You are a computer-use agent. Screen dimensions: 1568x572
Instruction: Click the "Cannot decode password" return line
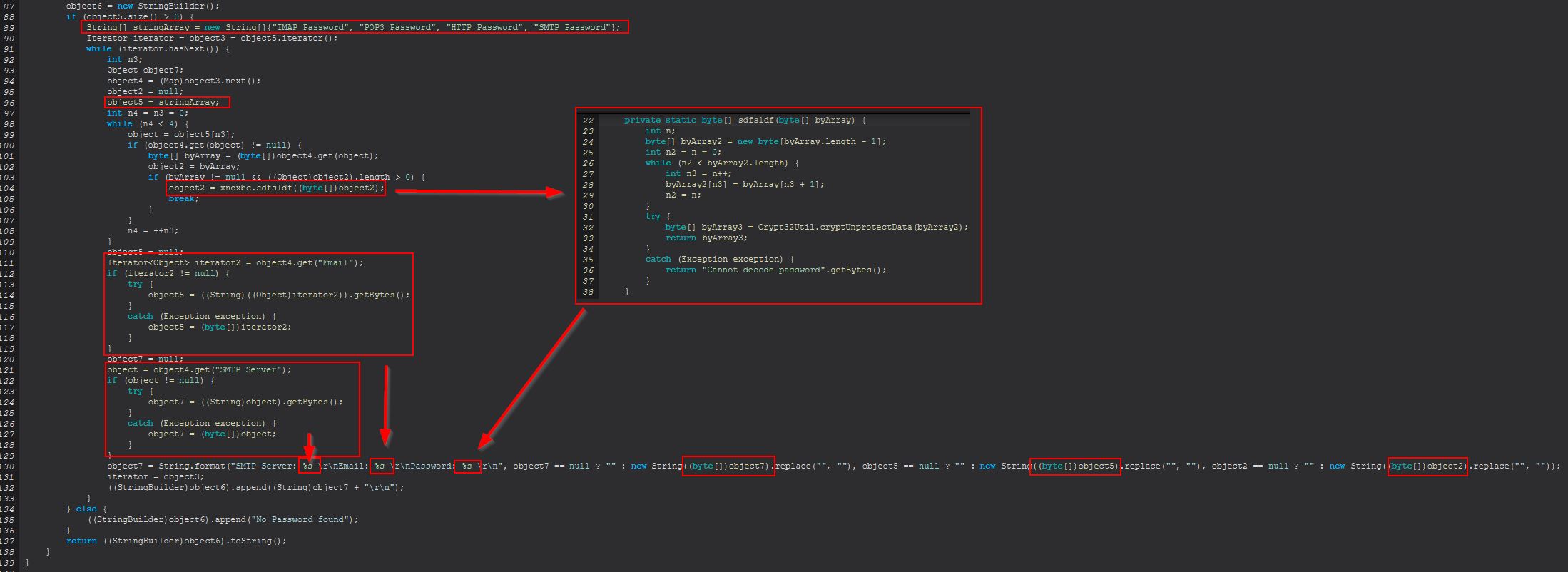pyautogui.click(x=775, y=270)
